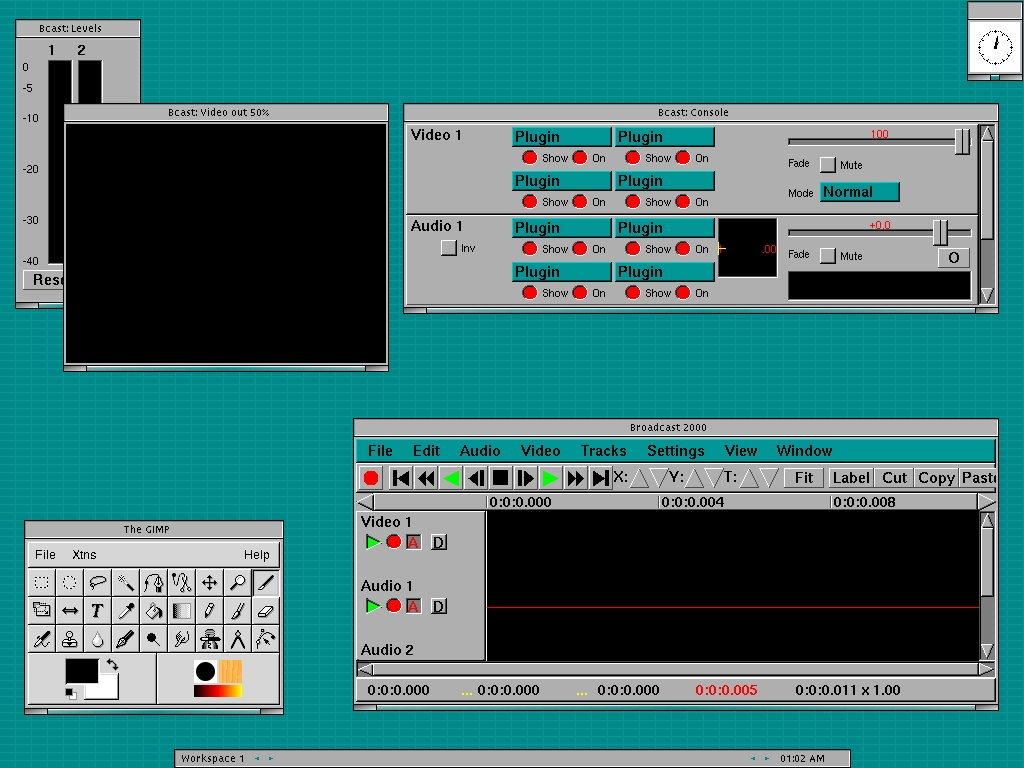
Task: Select the Clone stamp tool
Action: point(69,638)
